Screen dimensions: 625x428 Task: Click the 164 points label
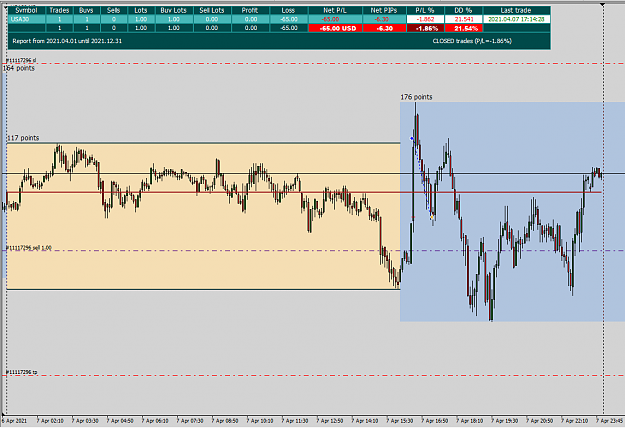coord(19,68)
